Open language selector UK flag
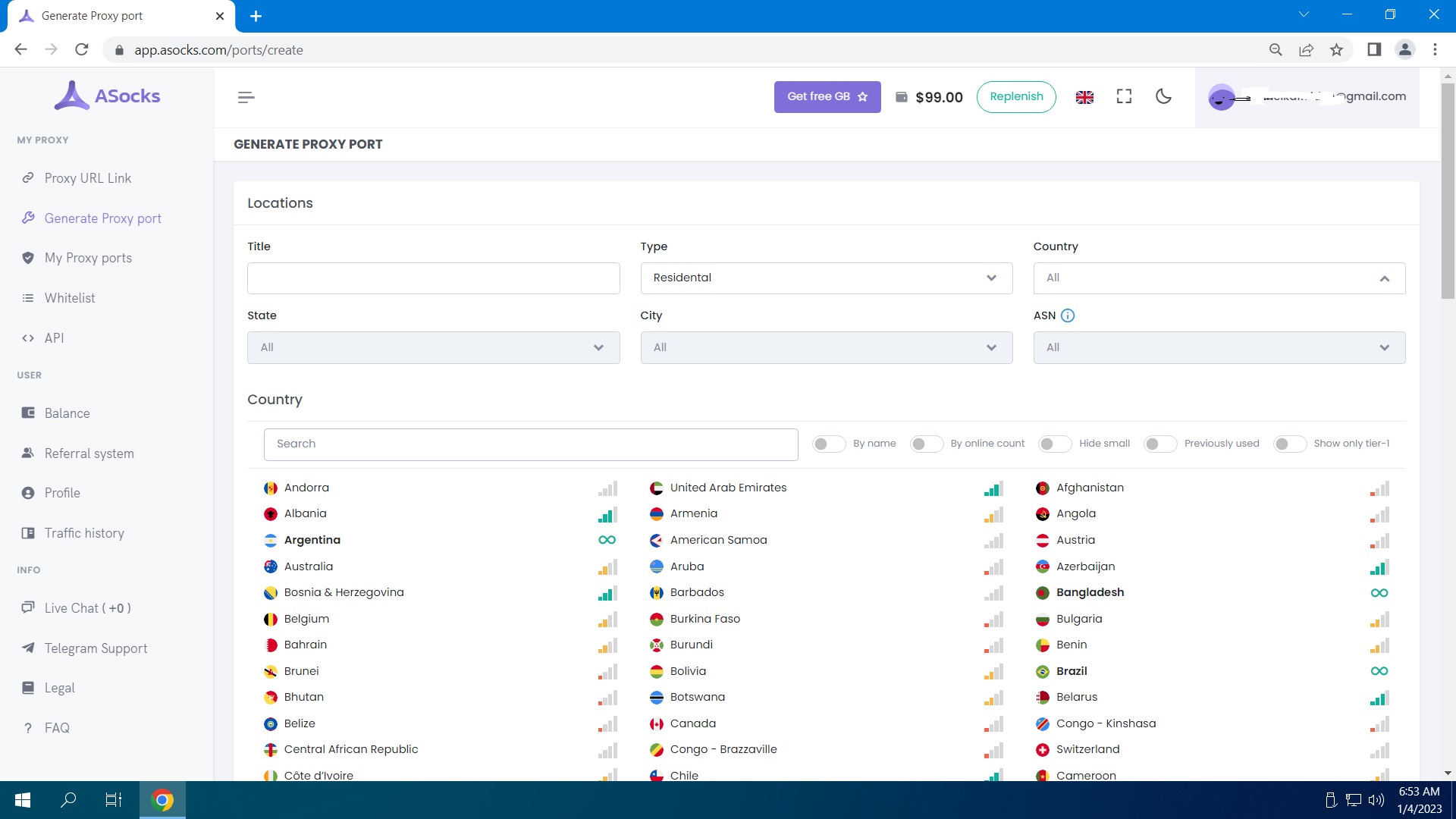The width and height of the screenshot is (1456, 819). coord(1084,97)
